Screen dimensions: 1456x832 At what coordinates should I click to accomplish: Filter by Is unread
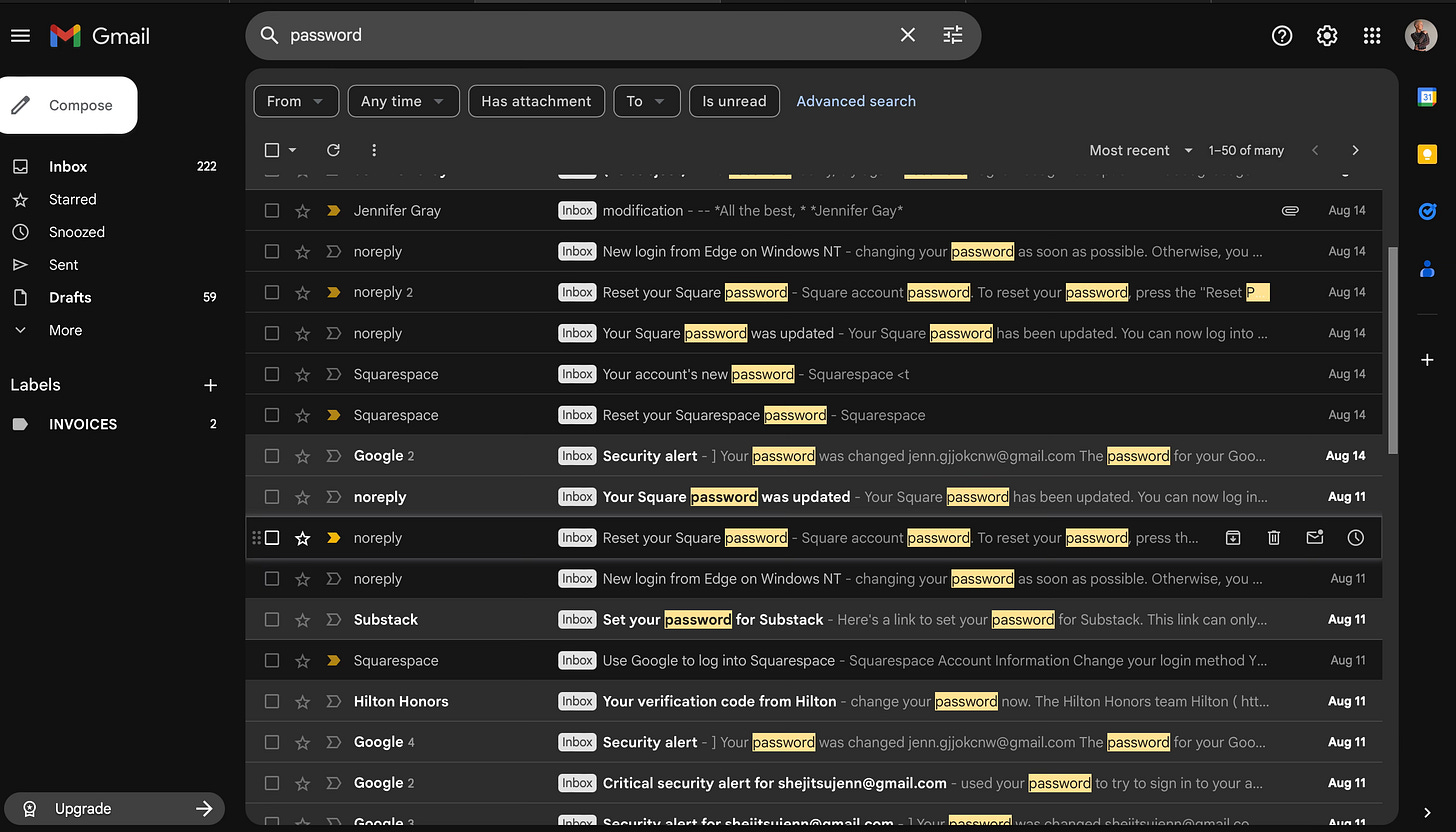coord(734,101)
